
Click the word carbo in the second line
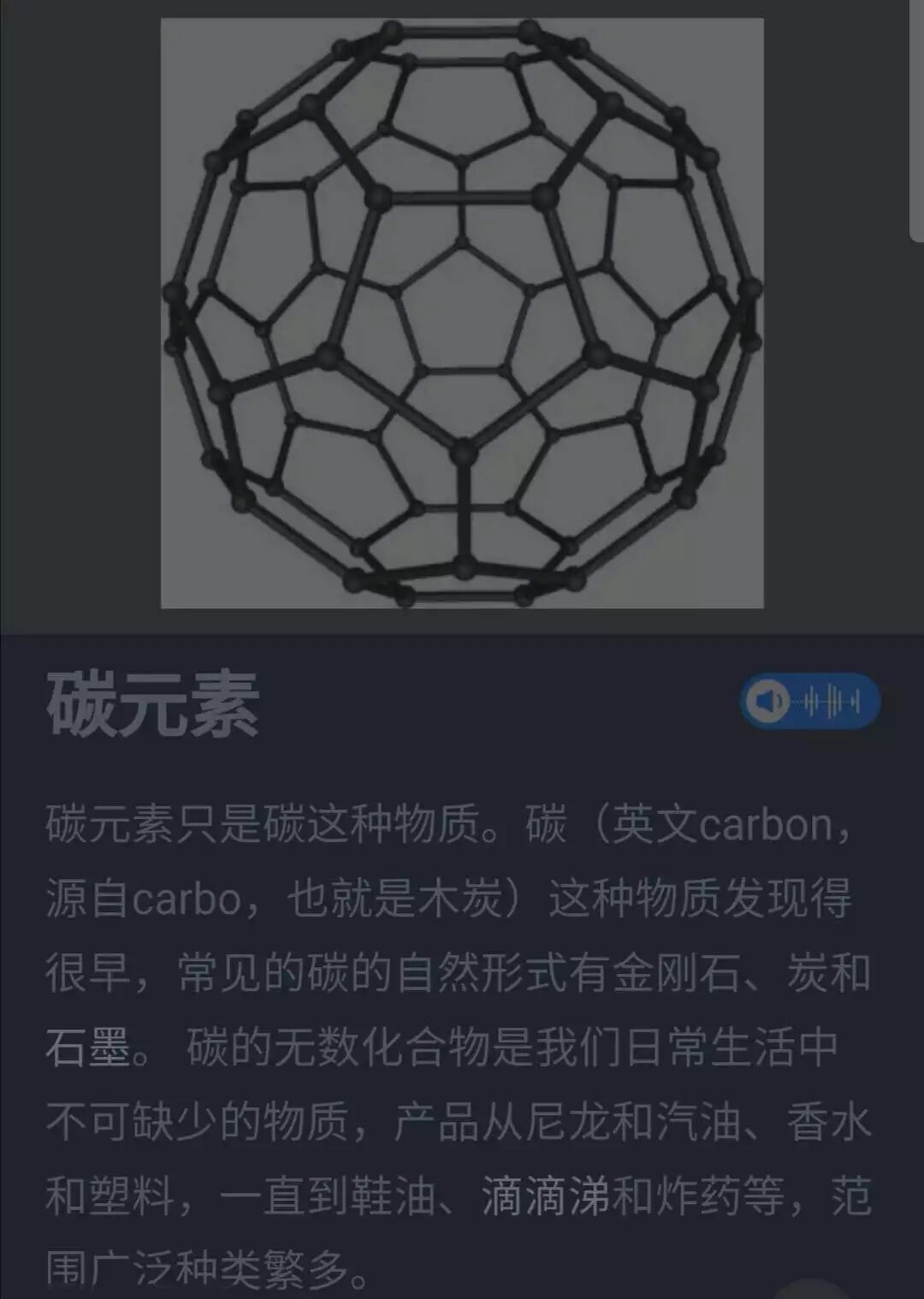[x=187, y=899]
